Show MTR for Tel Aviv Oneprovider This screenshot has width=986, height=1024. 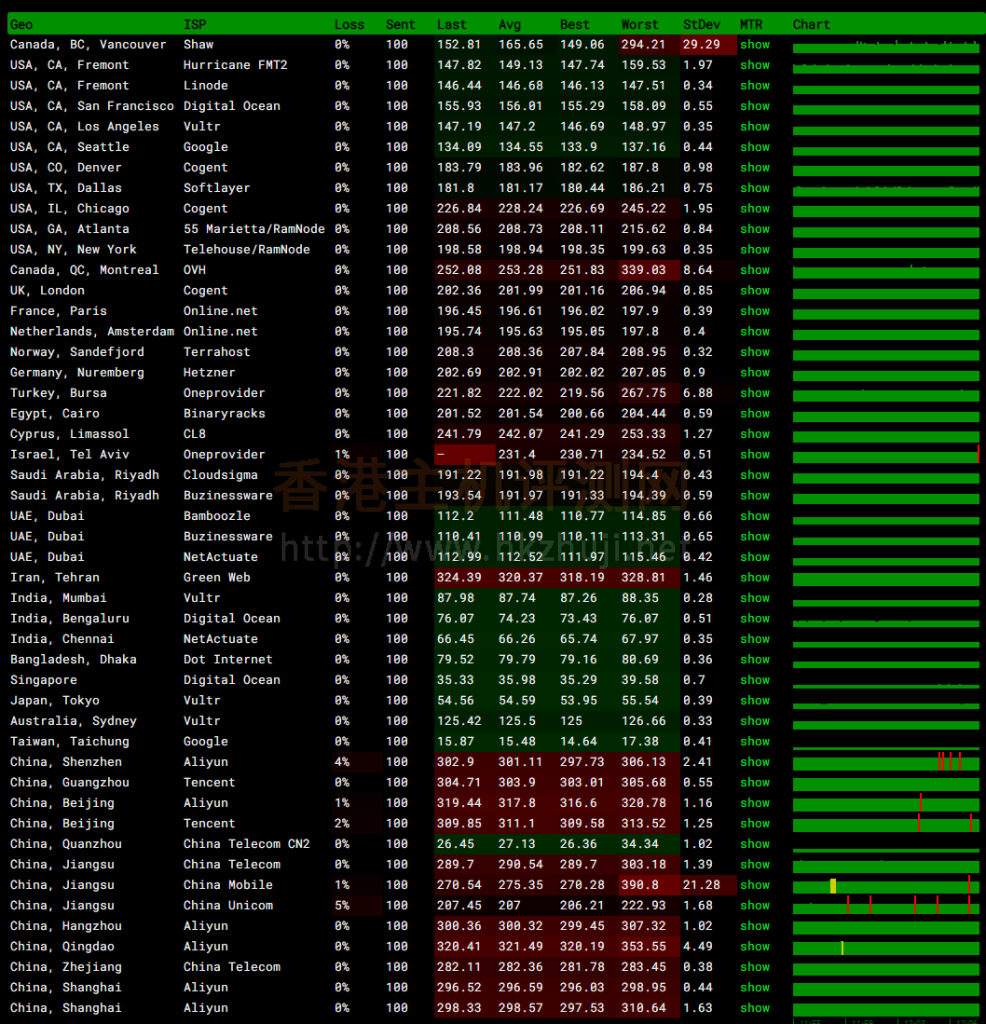755,455
